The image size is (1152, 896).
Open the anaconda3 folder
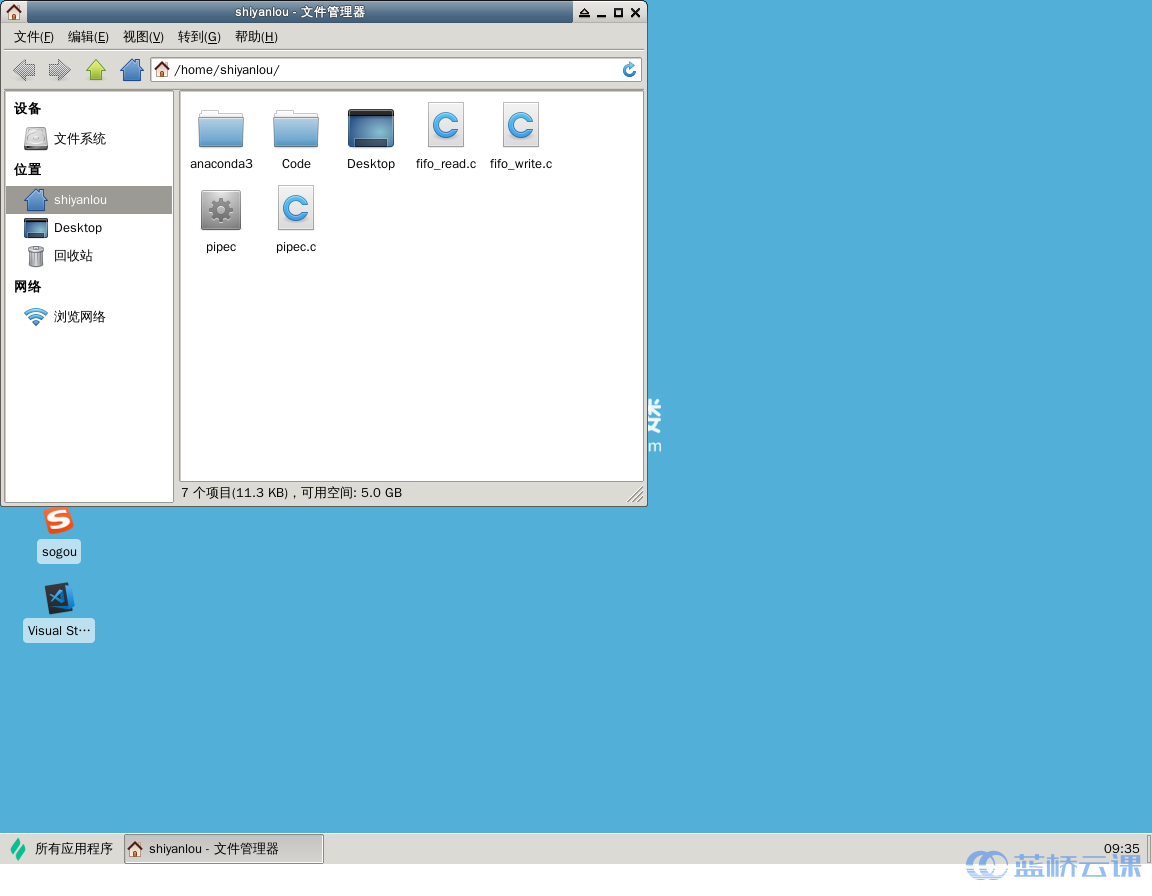(220, 130)
